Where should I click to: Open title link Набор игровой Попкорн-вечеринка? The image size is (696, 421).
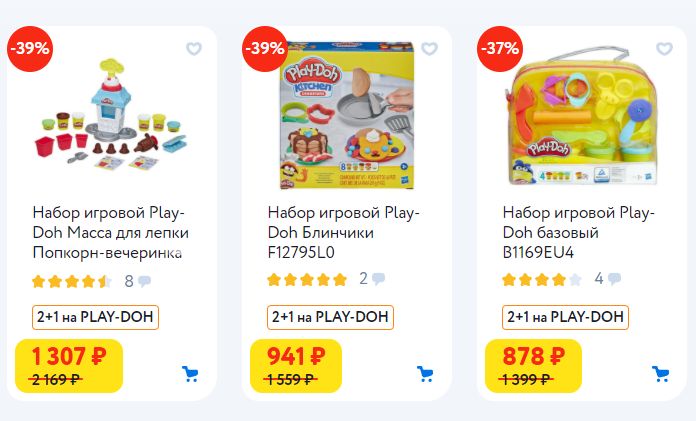click(110, 232)
